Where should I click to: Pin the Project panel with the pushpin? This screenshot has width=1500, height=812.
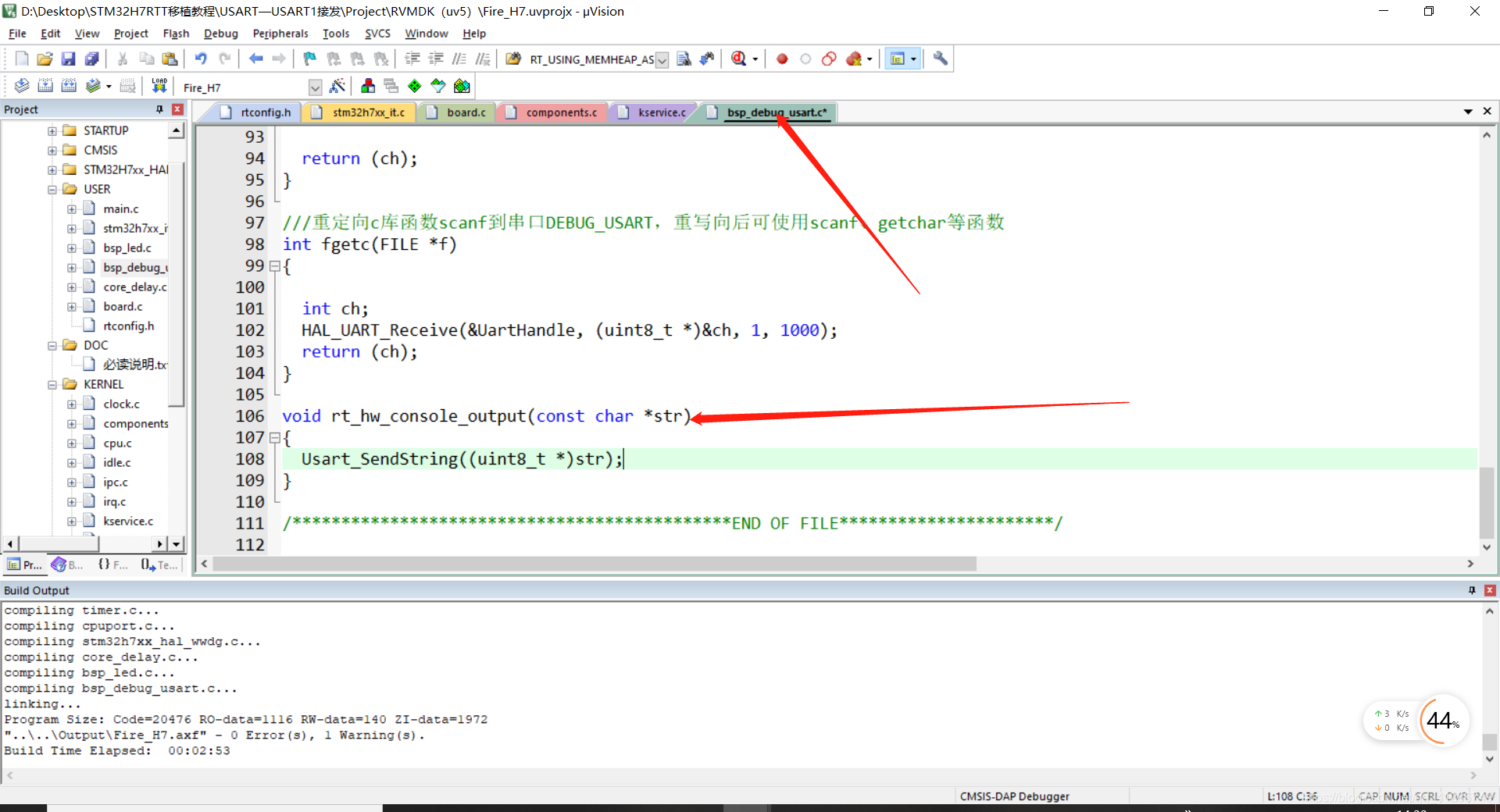coord(159,109)
